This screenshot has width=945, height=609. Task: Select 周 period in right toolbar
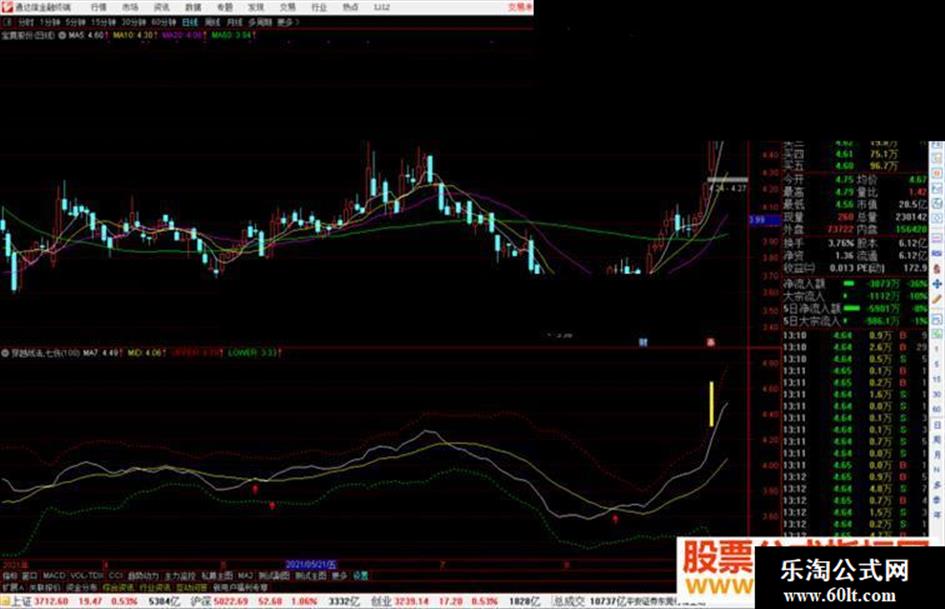(937, 441)
